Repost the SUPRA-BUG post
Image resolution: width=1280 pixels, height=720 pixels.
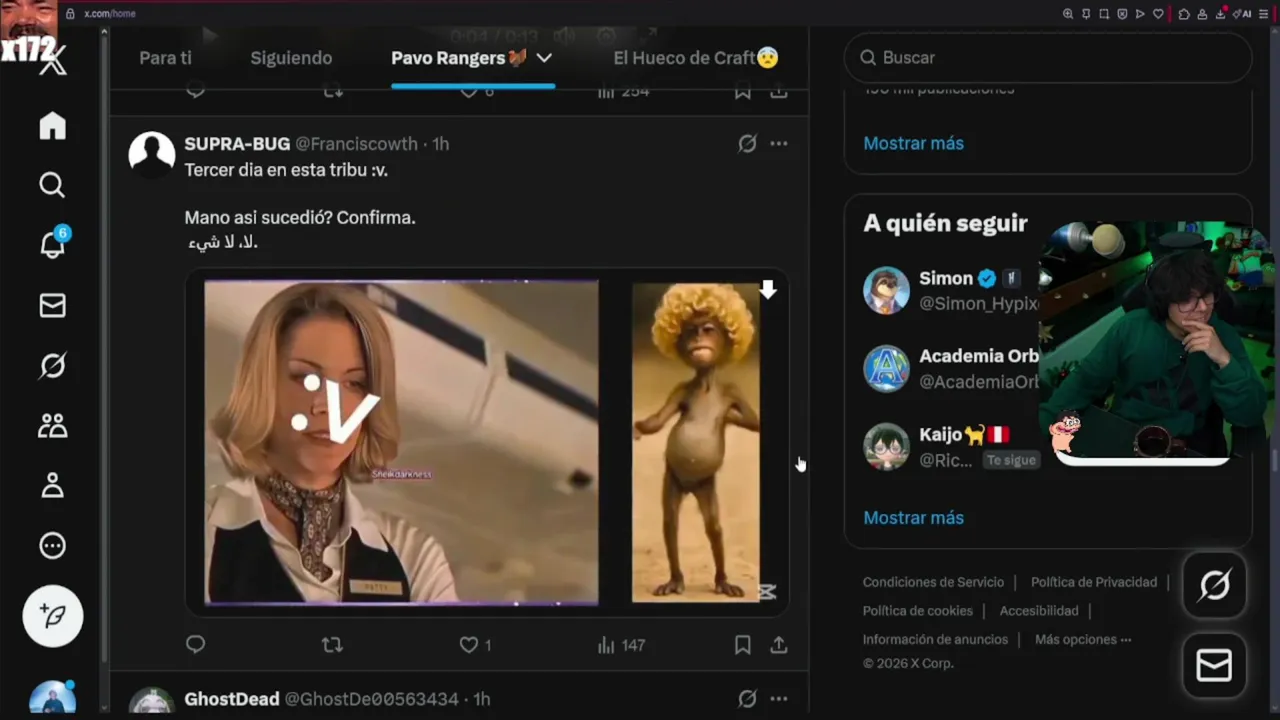click(x=332, y=645)
